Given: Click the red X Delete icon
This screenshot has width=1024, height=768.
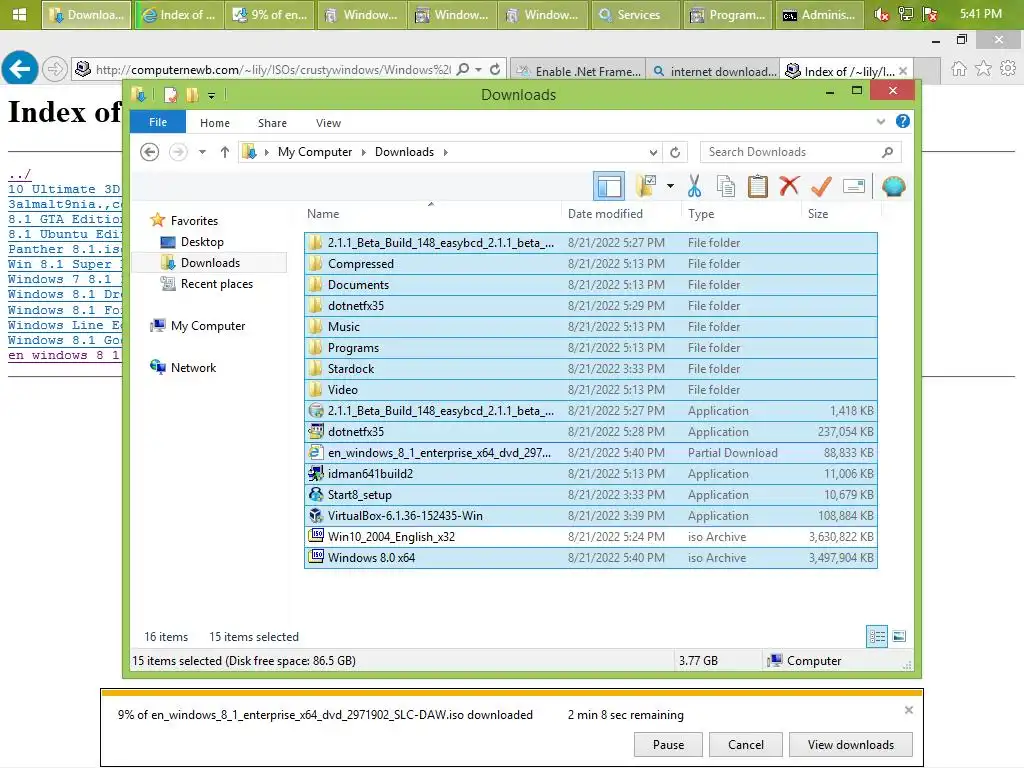Looking at the screenshot, I should coord(790,185).
